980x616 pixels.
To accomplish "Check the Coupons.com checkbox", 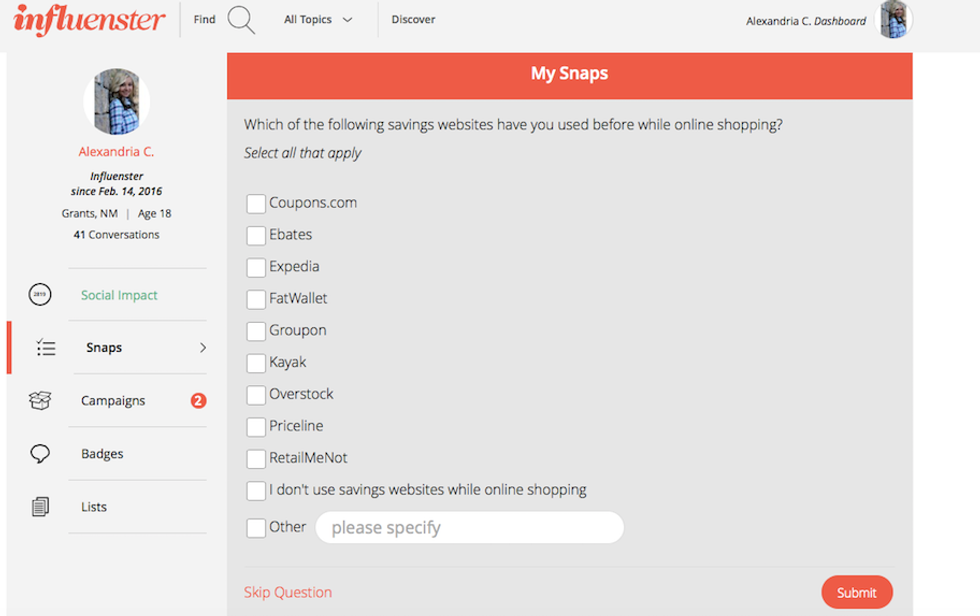I will (256, 204).
